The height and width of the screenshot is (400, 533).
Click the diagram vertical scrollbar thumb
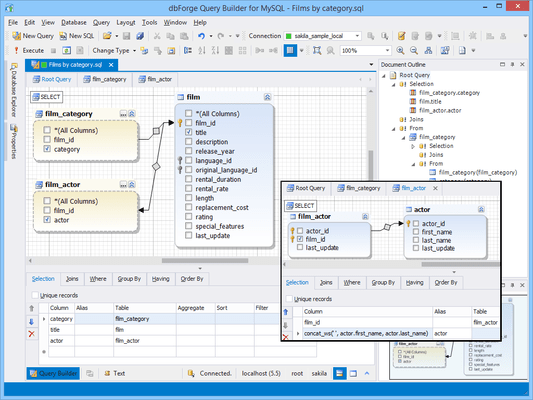(x=371, y=166)
